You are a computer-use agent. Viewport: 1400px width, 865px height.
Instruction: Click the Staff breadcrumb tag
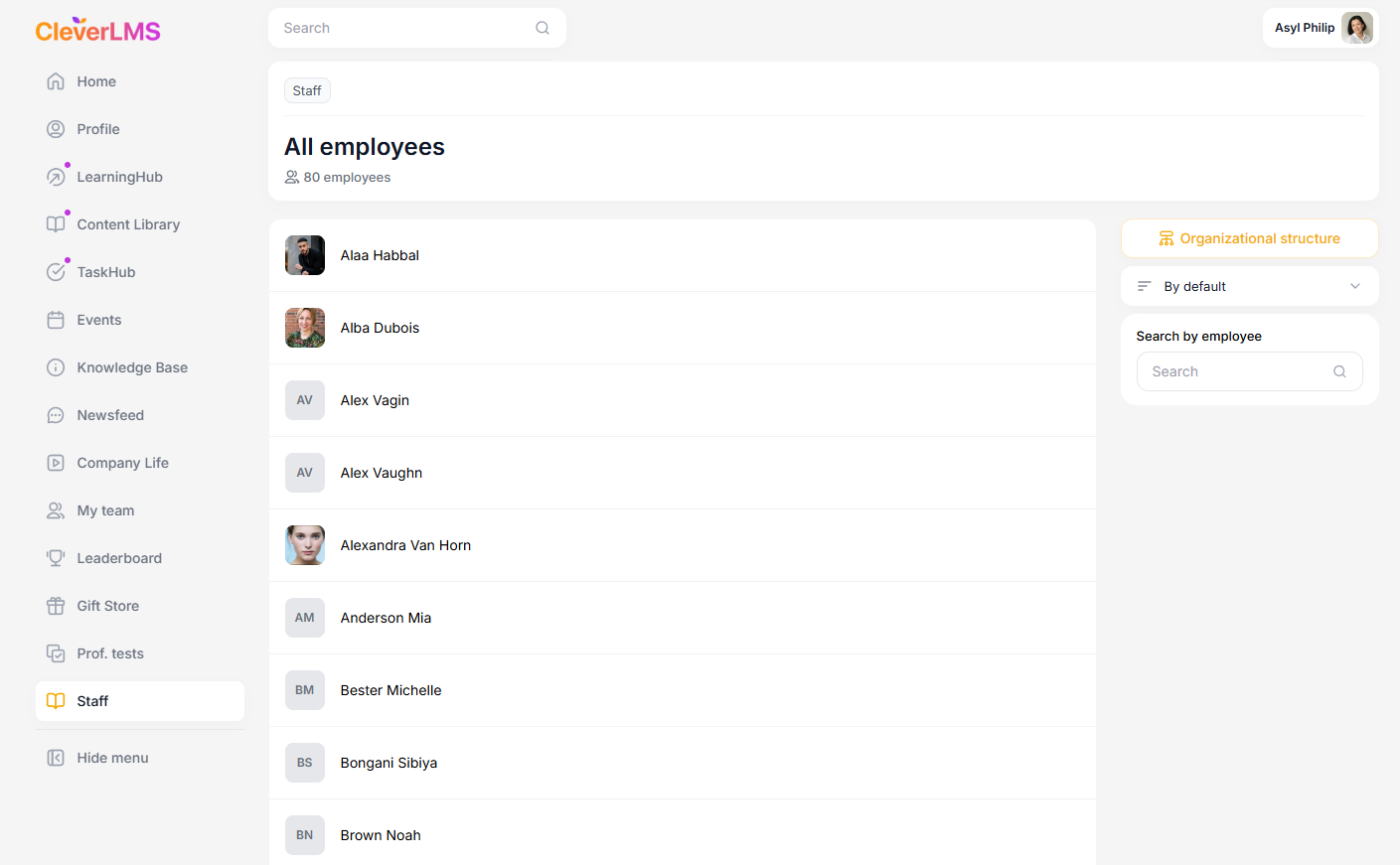click(307, 90)
